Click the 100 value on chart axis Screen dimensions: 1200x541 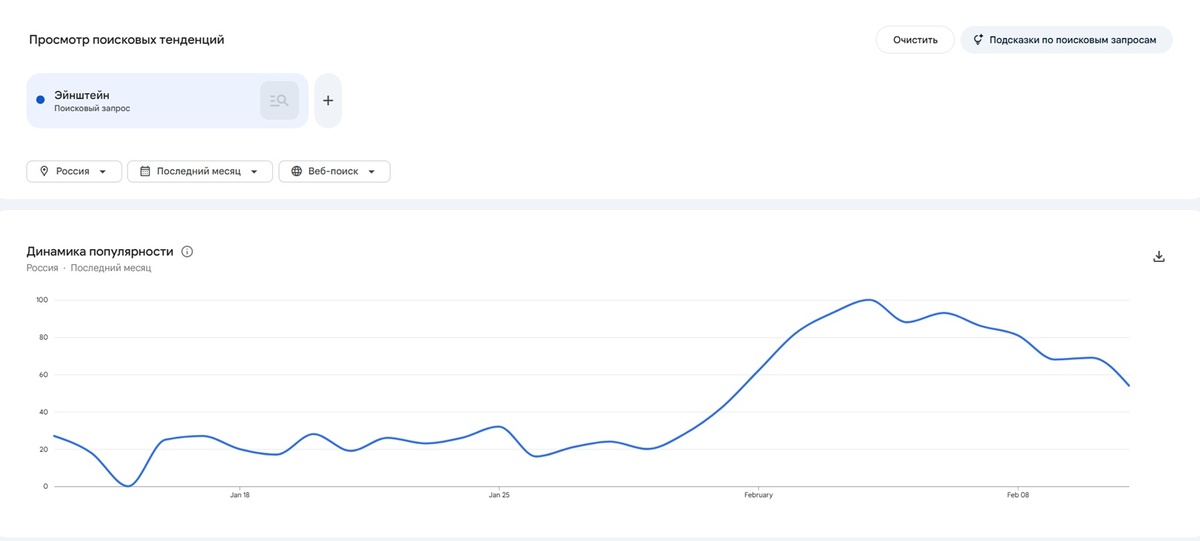(x=41, y=300)
